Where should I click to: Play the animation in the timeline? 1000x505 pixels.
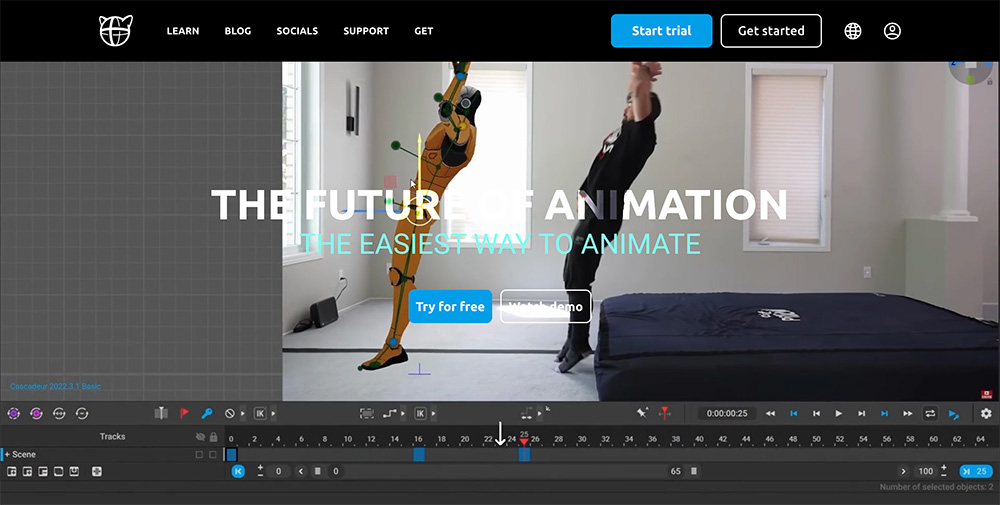pyautogui.click(x=839, y=413)
